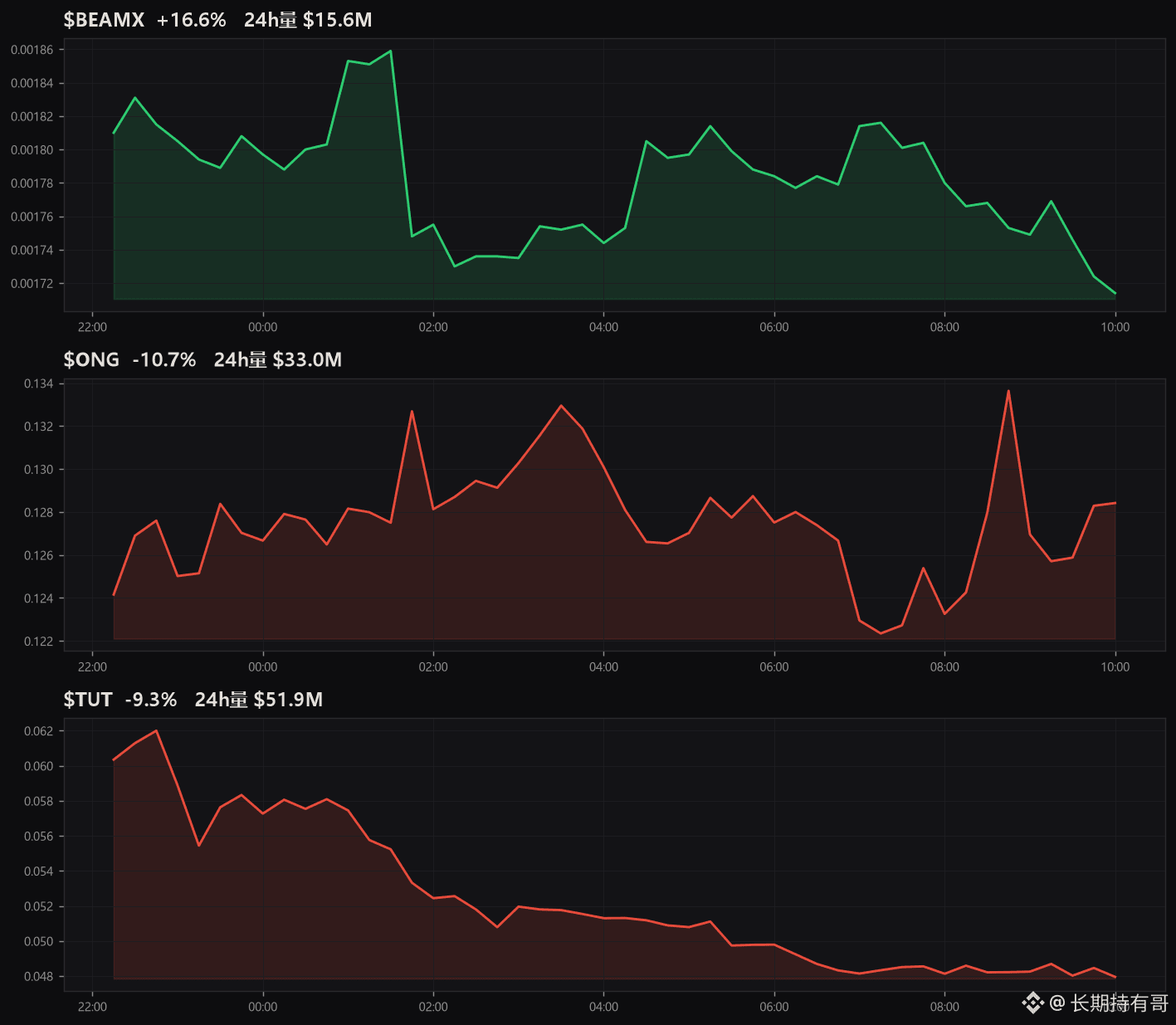Pick the 0.060 axis label on TUT chart
The width and height of the screenshot is (1176, 1025).
(x=39, y=766)
